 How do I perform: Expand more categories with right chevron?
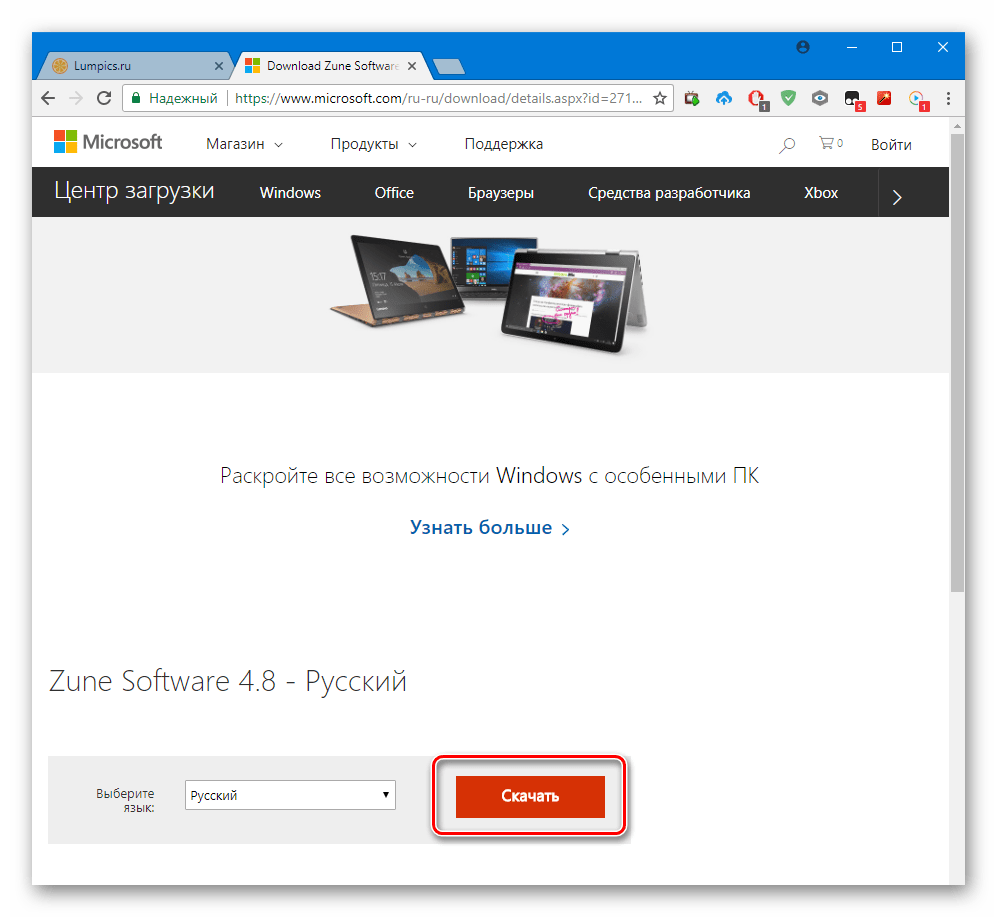897,197
